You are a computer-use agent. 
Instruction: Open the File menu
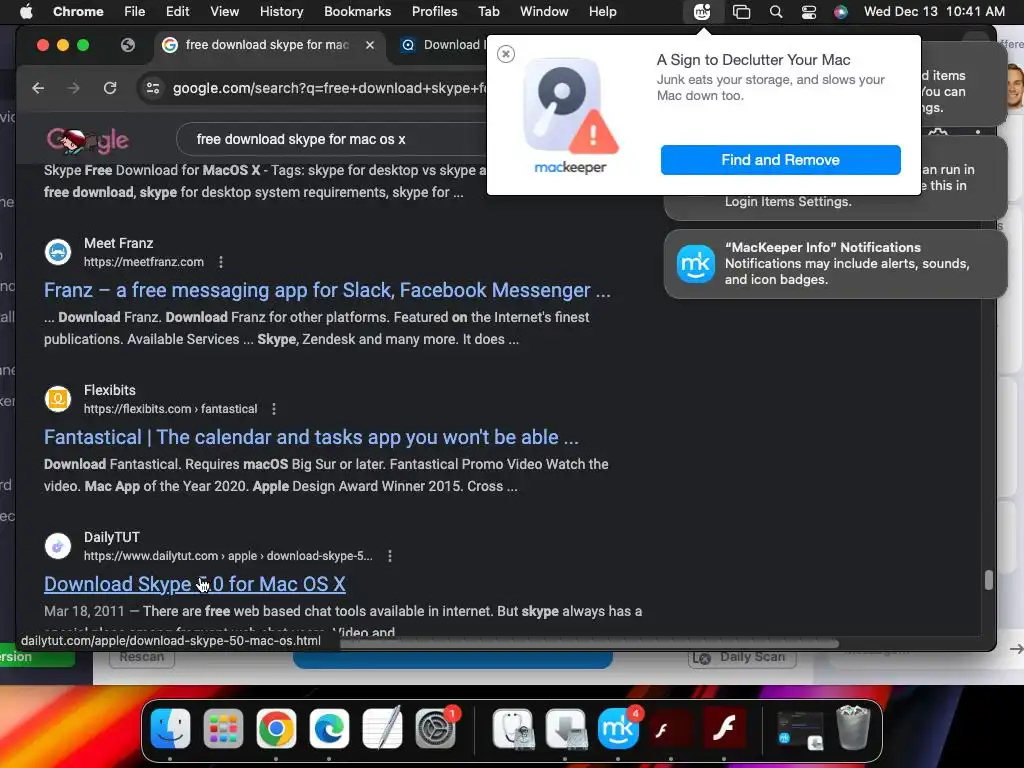click(135, 11)
